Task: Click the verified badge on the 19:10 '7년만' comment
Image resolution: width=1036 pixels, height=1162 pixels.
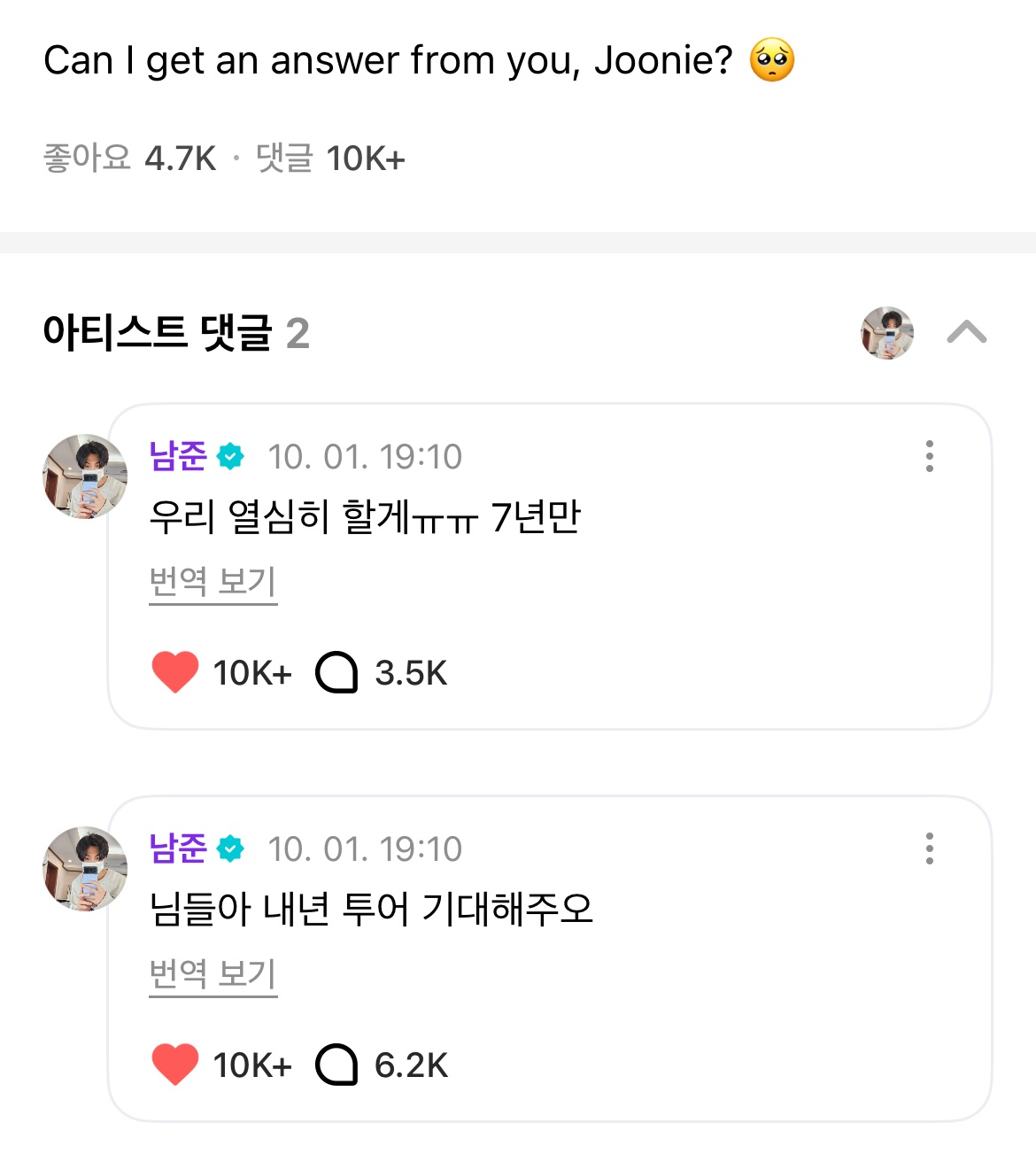Action: tap(231, 456)
